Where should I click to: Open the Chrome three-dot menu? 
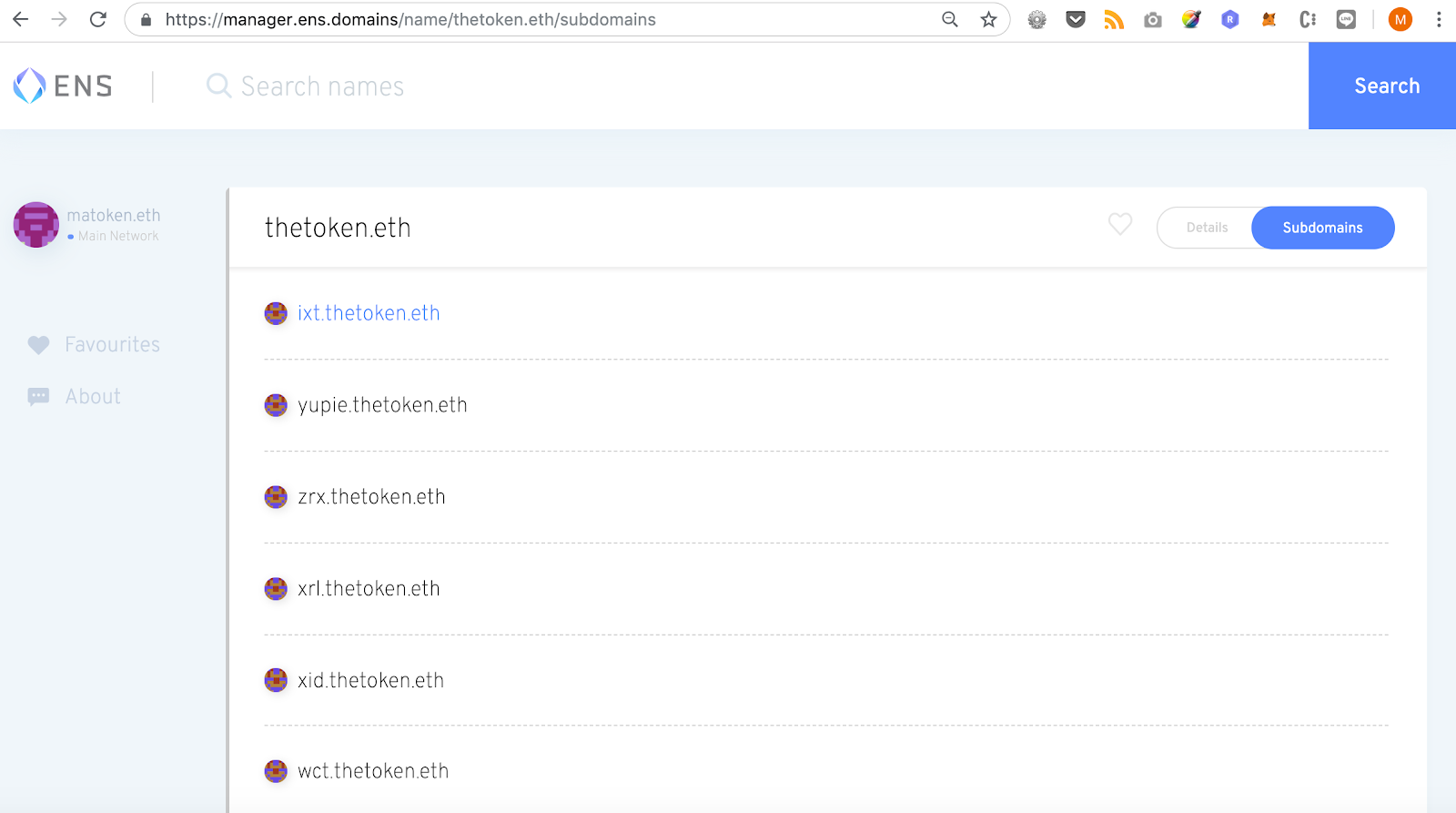click(x=1439, y=19)
